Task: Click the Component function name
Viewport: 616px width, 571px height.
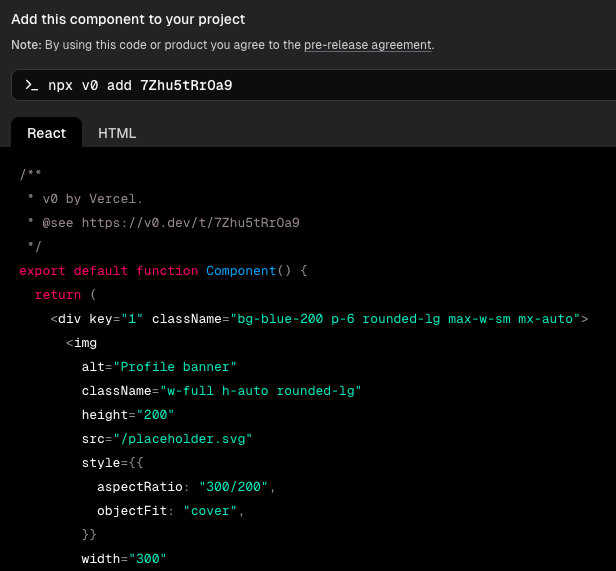Action: pos(241,271)
